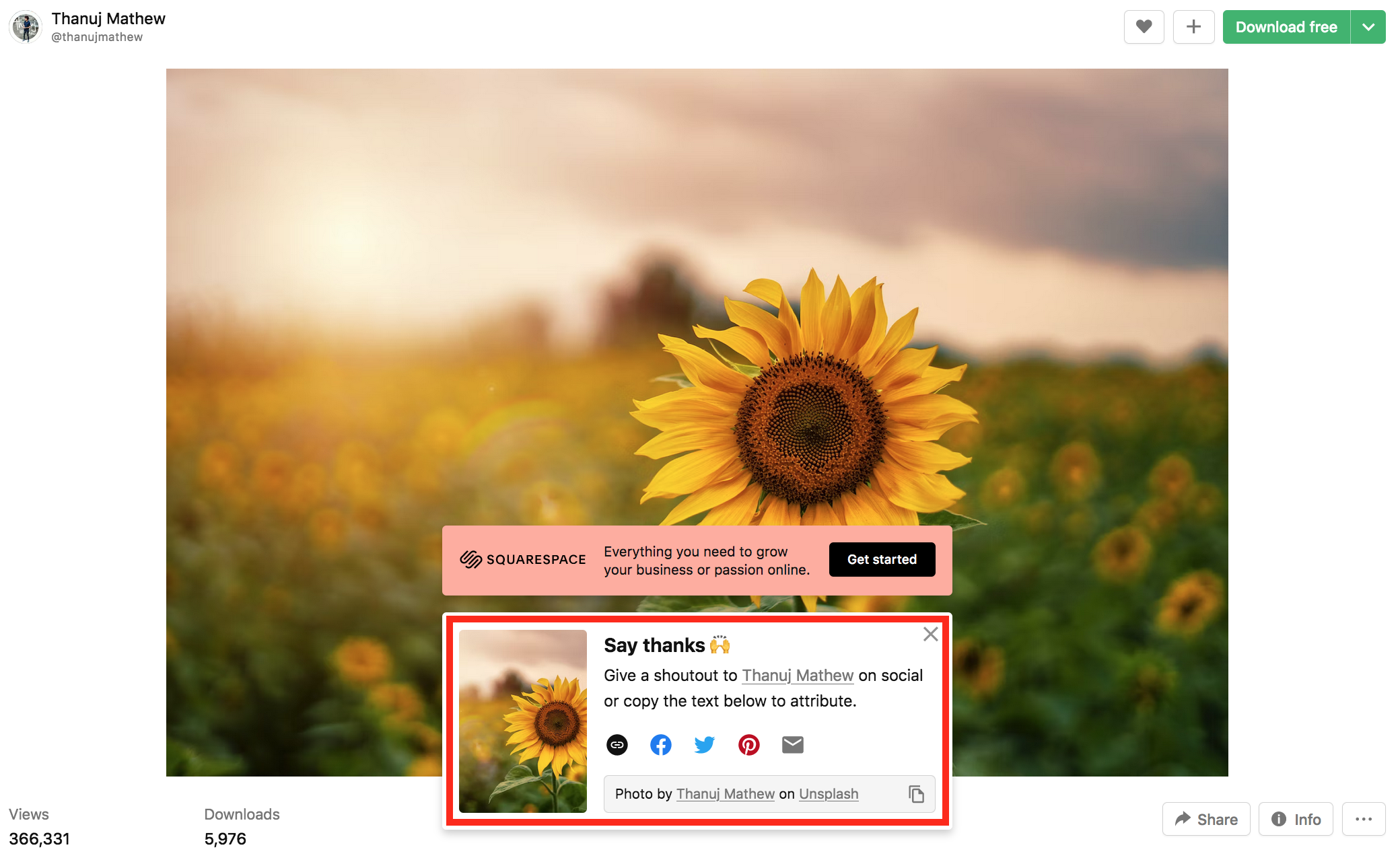Share photo via email icon
Screen dimensions: 1400x864
coord(793,745)
